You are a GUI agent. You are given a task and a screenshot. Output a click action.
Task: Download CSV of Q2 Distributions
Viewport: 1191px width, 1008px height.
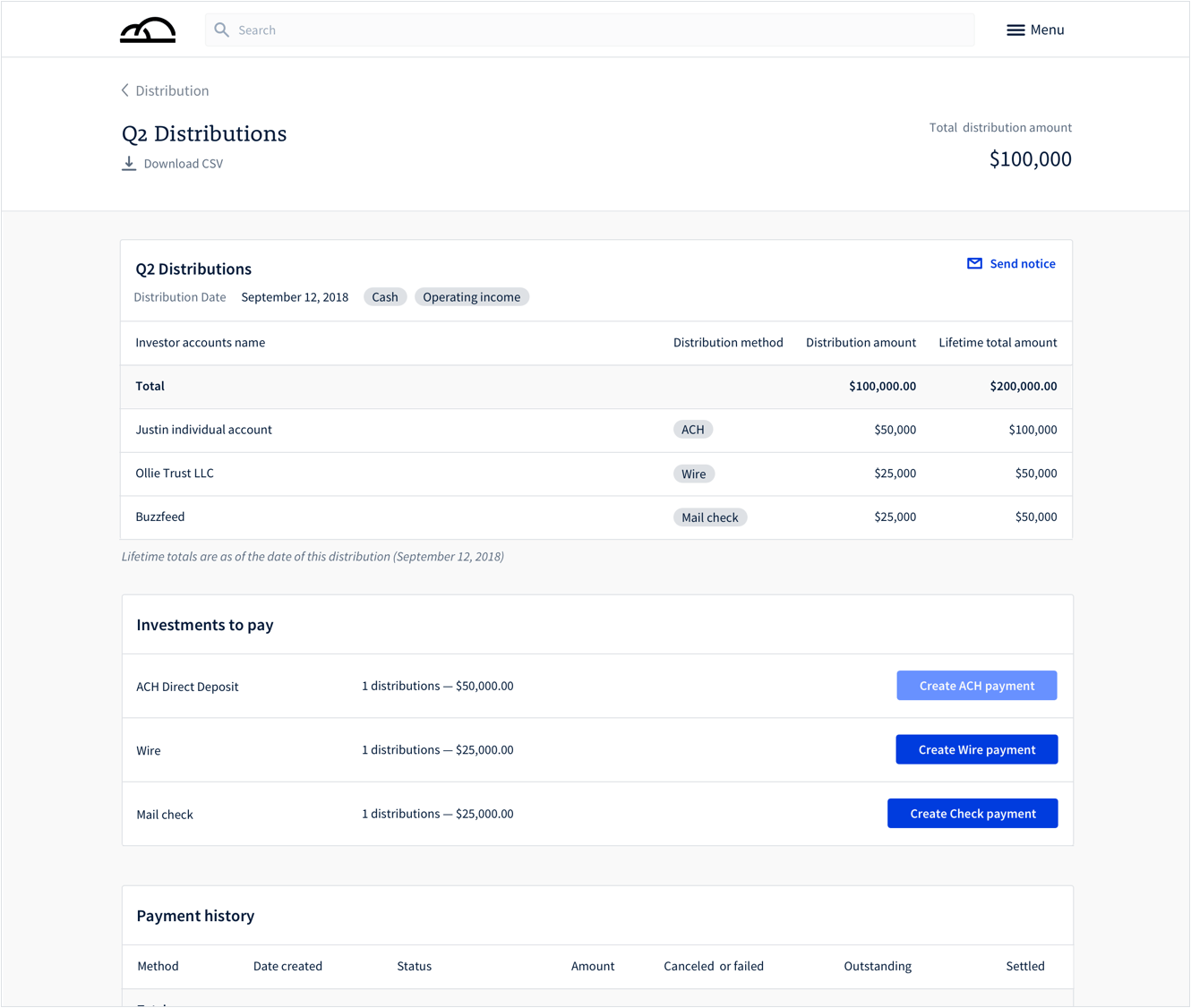point(183,164)
